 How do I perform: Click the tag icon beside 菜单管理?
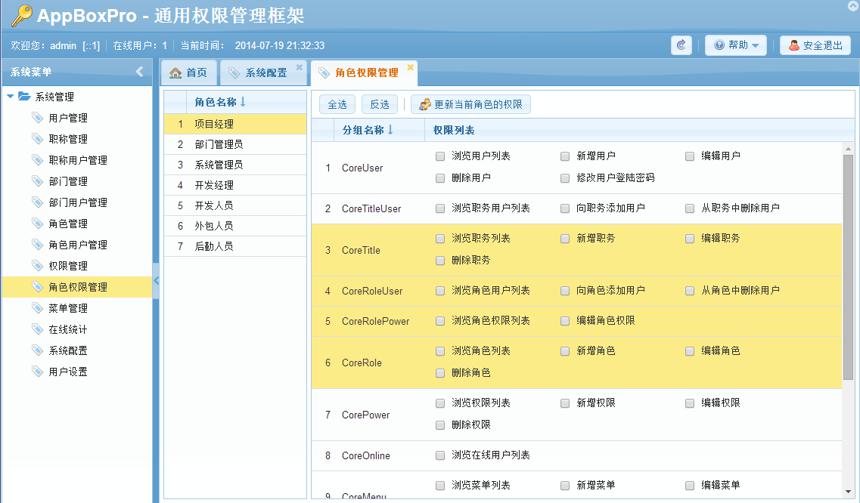point(37,308)
